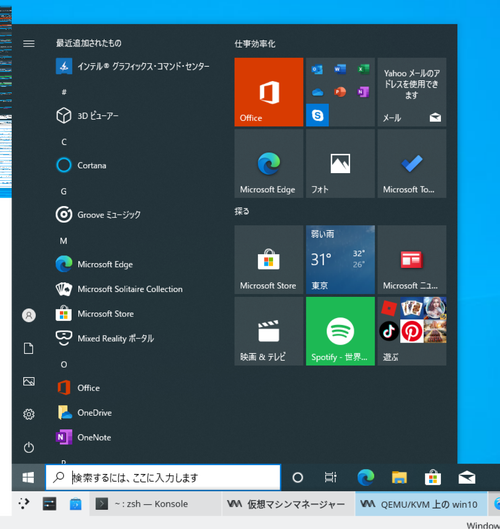This screenshot has width=500, height=529.
Task: Open OneNote icon in Office apps tile
Action: 363,92
